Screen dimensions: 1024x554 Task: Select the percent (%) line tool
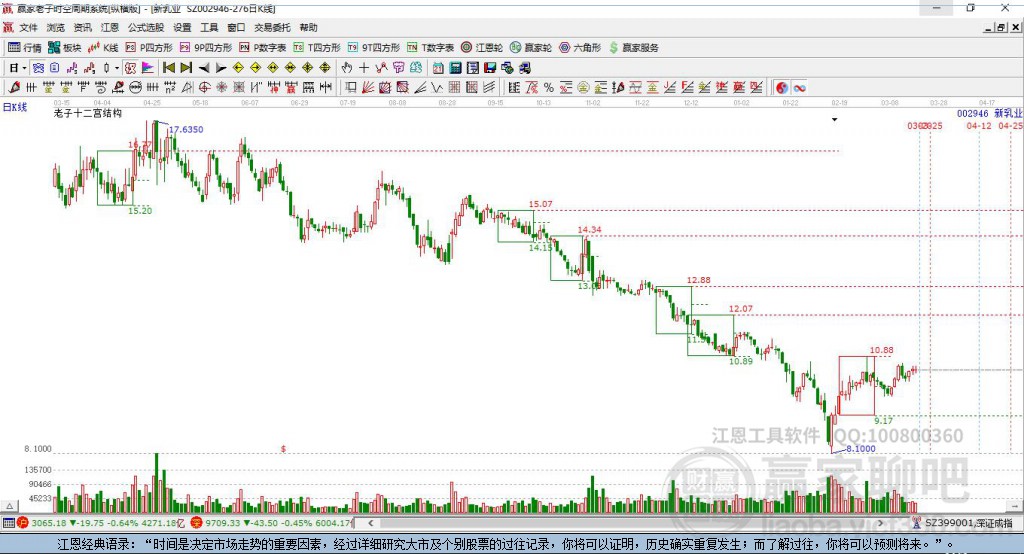click(x=549, y=88)
